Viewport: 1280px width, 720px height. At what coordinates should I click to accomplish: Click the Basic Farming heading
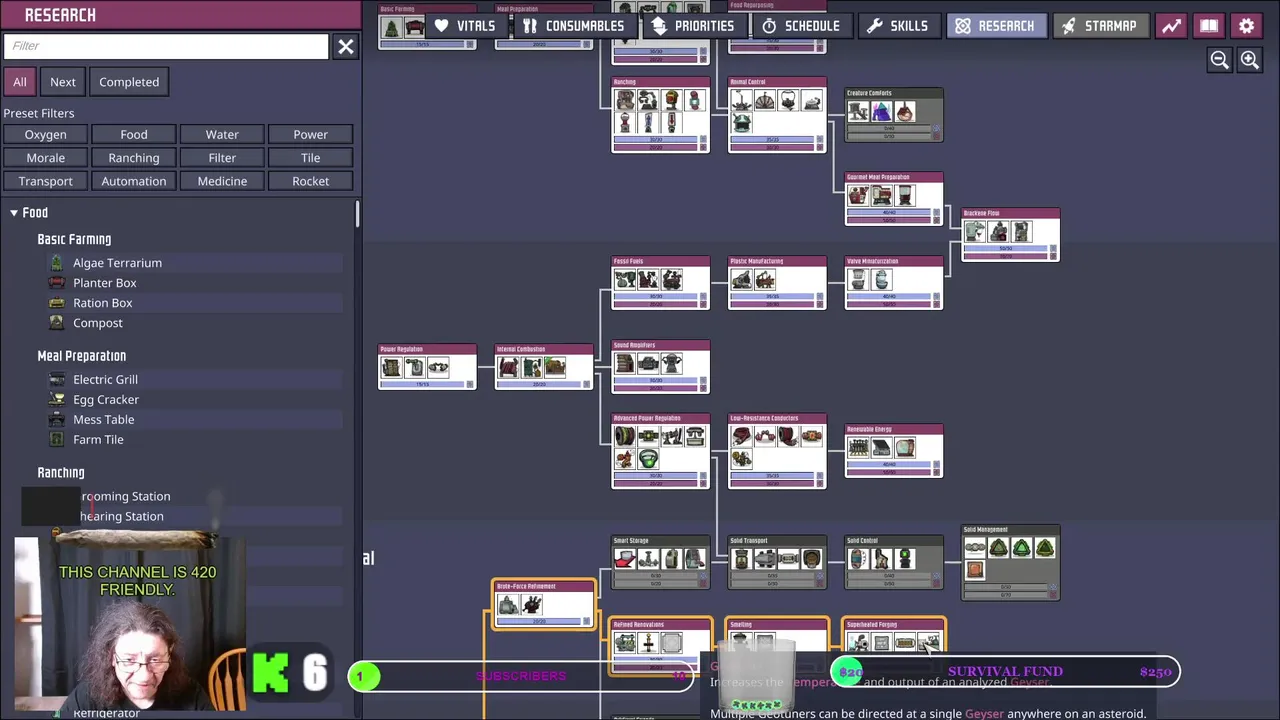[x=74, y=240]
